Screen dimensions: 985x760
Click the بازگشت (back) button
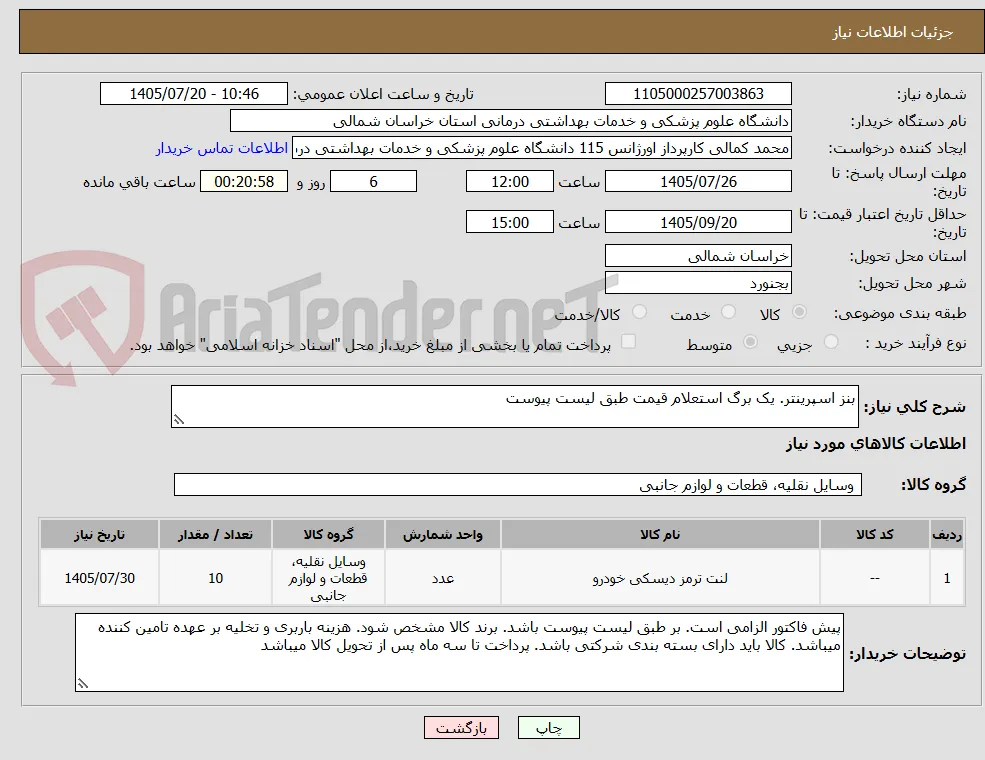(x=461, y=727)
